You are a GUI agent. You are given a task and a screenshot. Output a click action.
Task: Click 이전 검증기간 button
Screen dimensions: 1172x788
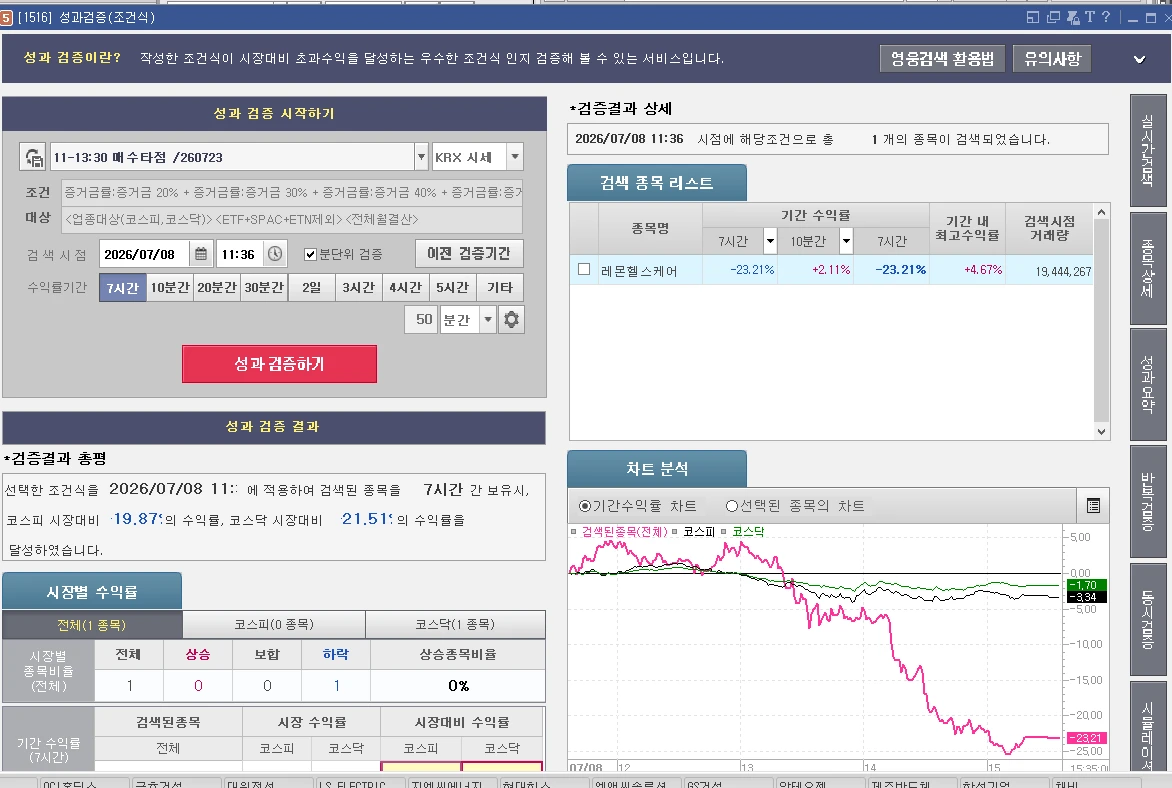(469, 253)
